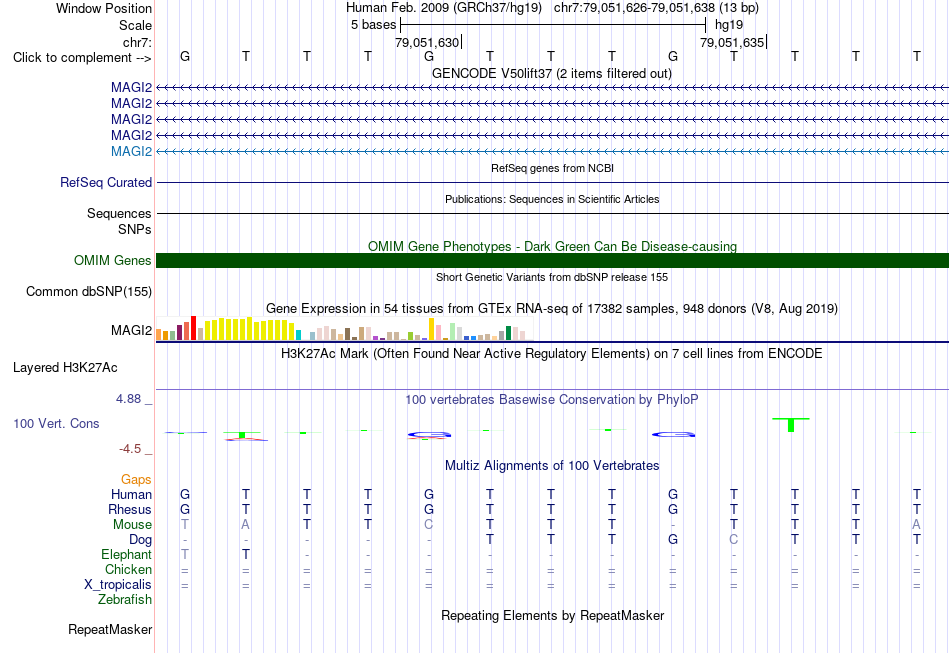Click the 'Zebrafish' species label
This screenshot has height=653, width=950.
coord(125,599)
